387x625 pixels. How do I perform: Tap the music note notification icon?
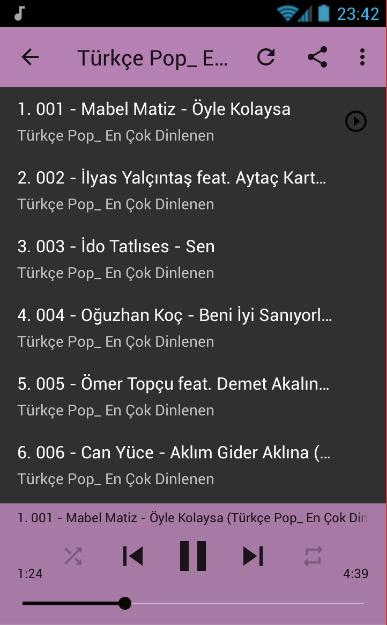(19, 13)
